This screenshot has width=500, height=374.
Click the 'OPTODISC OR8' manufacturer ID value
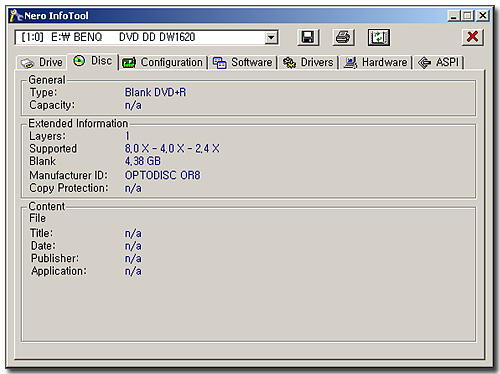(163, 175)
